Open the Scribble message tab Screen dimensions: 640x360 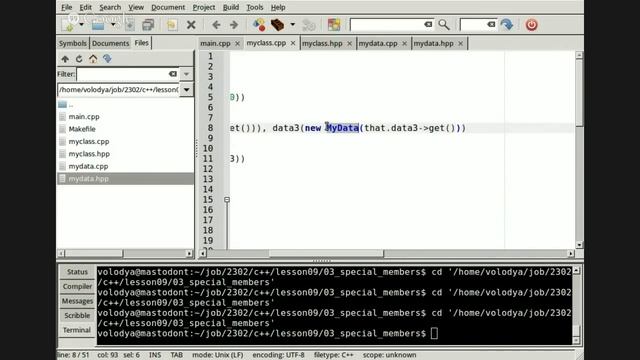pos(77,316)
